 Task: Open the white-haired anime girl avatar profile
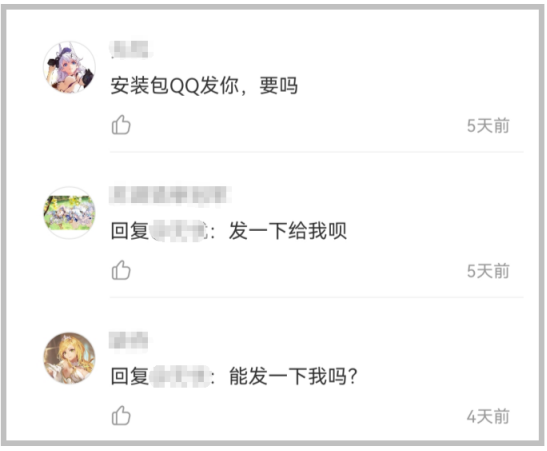pos(69,67)
